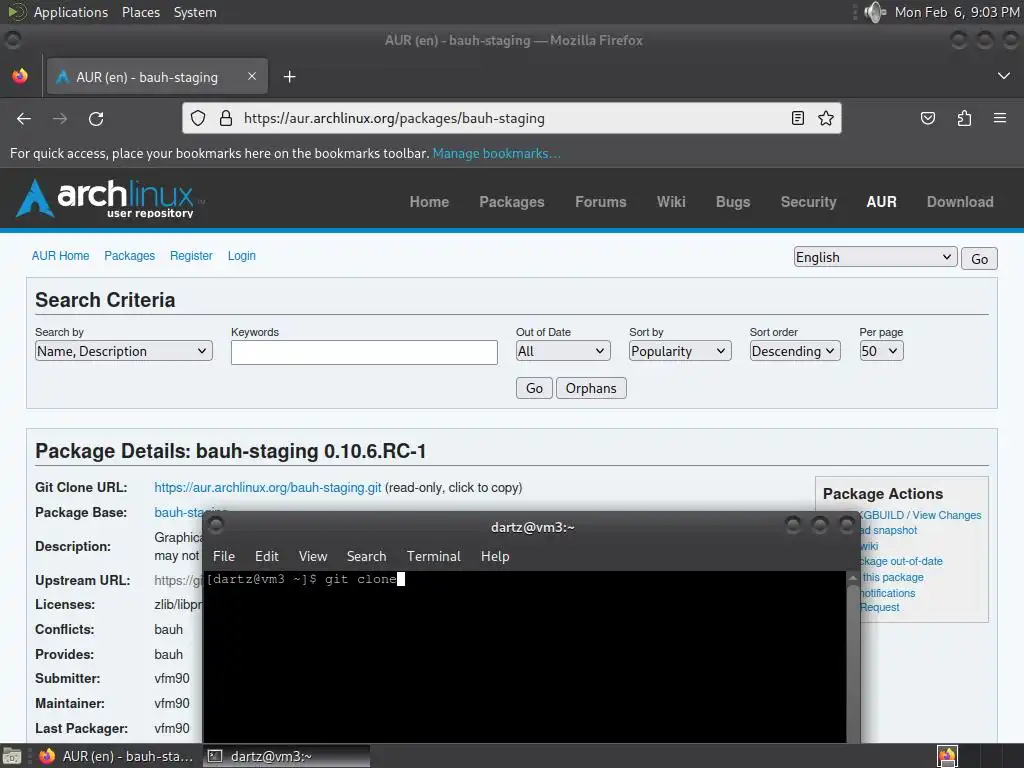
Task: Click terminal vertical scrollbar
Action: click(852, 656)
